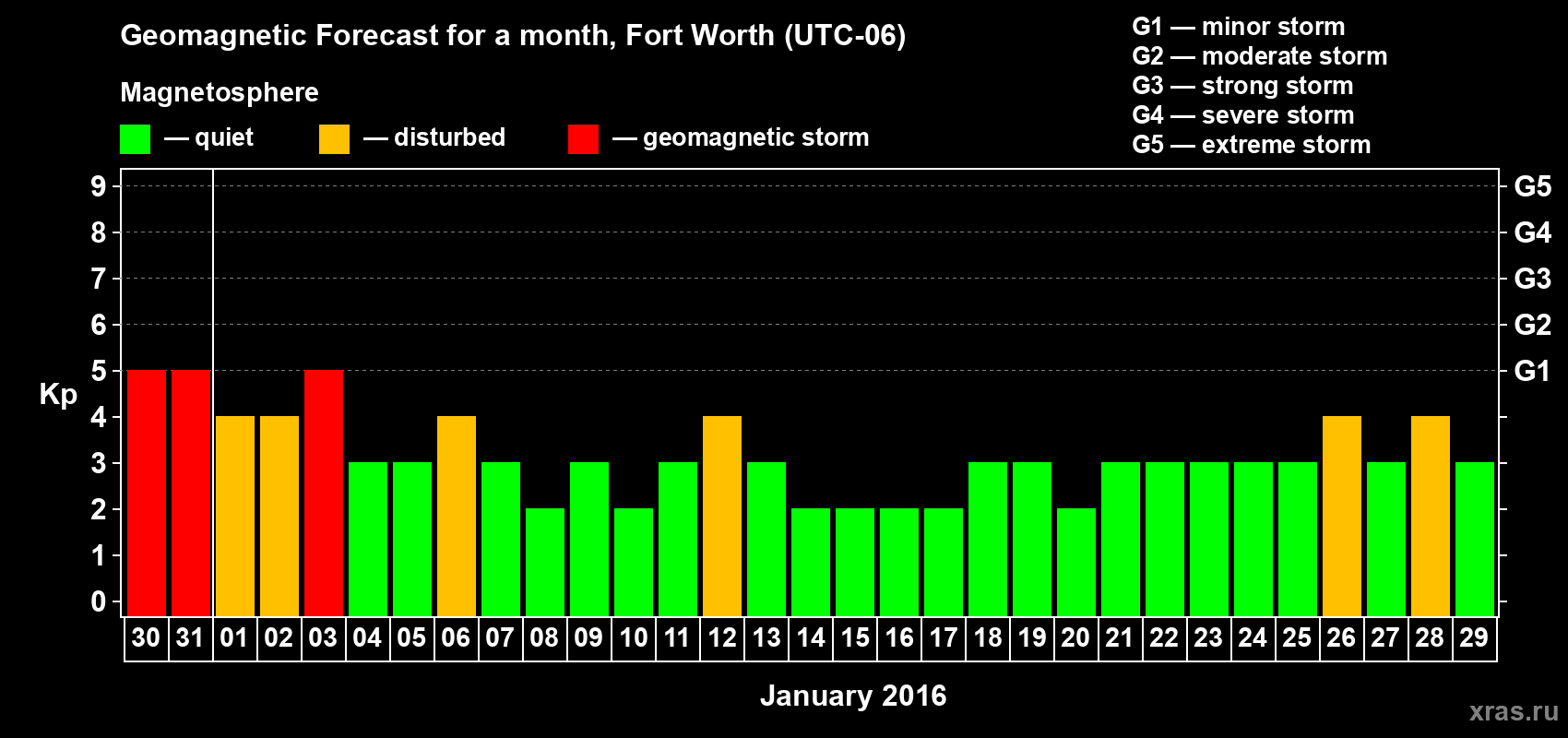Click the 'G5' label on the right axis

(1533, 186)
